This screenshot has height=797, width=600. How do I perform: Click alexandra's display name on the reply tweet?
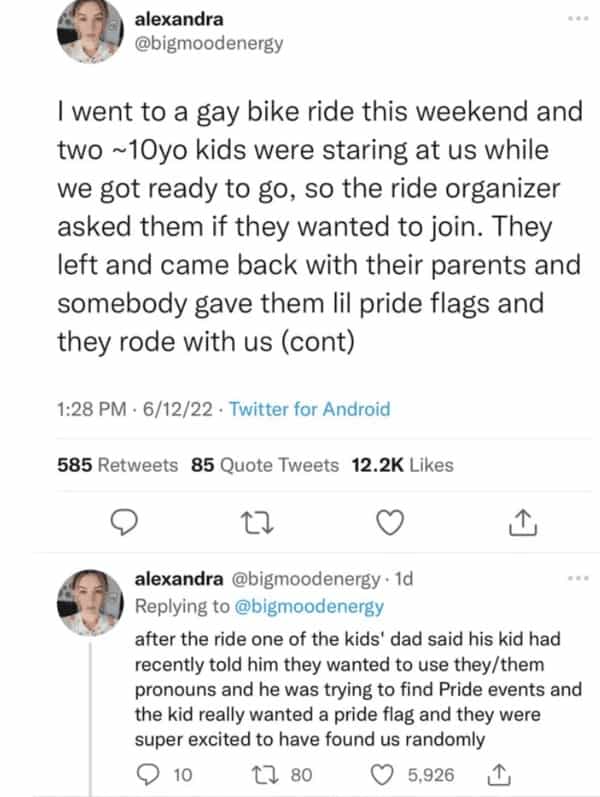178,579
